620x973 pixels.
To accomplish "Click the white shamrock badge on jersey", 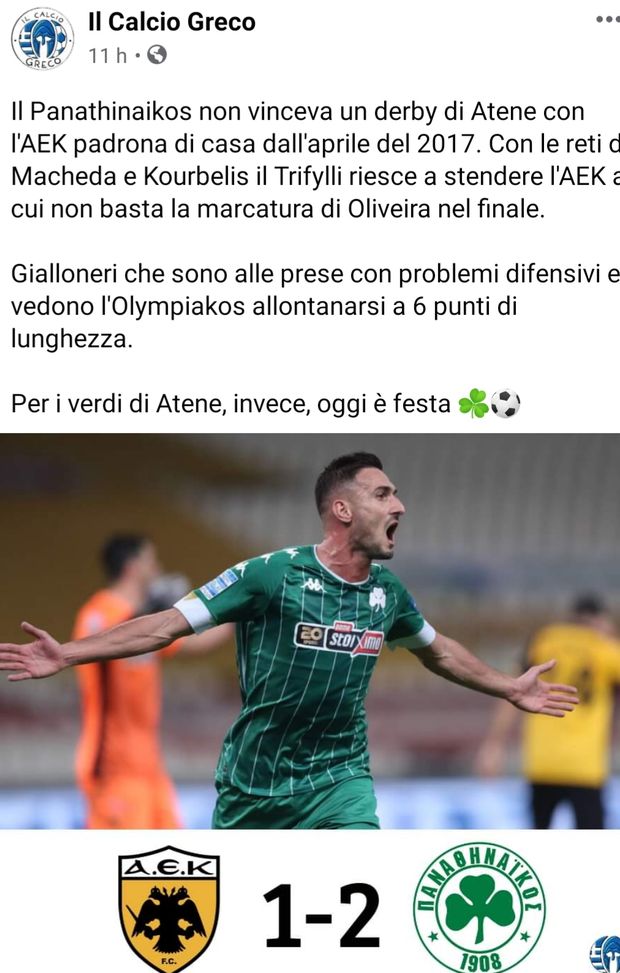I will tap(377, 599).
